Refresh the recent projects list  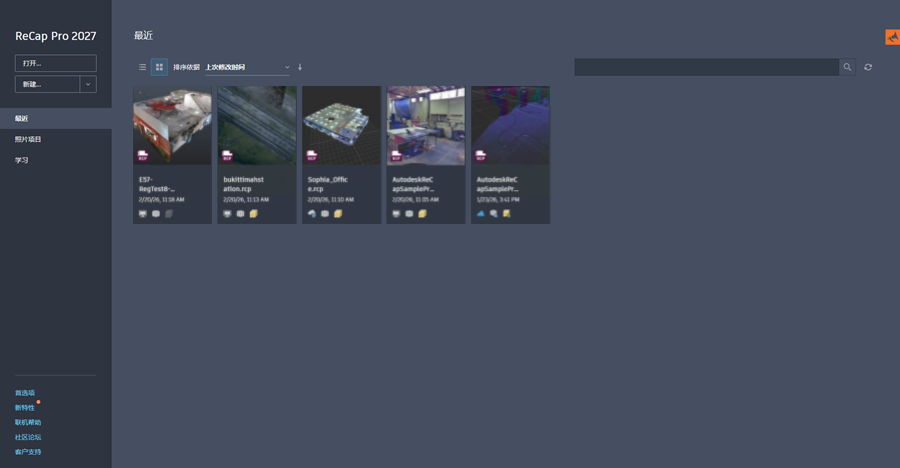[x=868, y=67]
